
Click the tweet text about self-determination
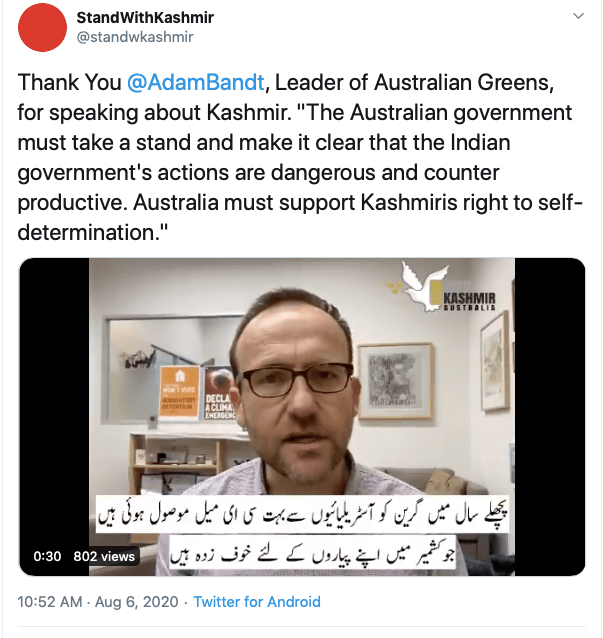click(x=300, y=157)
